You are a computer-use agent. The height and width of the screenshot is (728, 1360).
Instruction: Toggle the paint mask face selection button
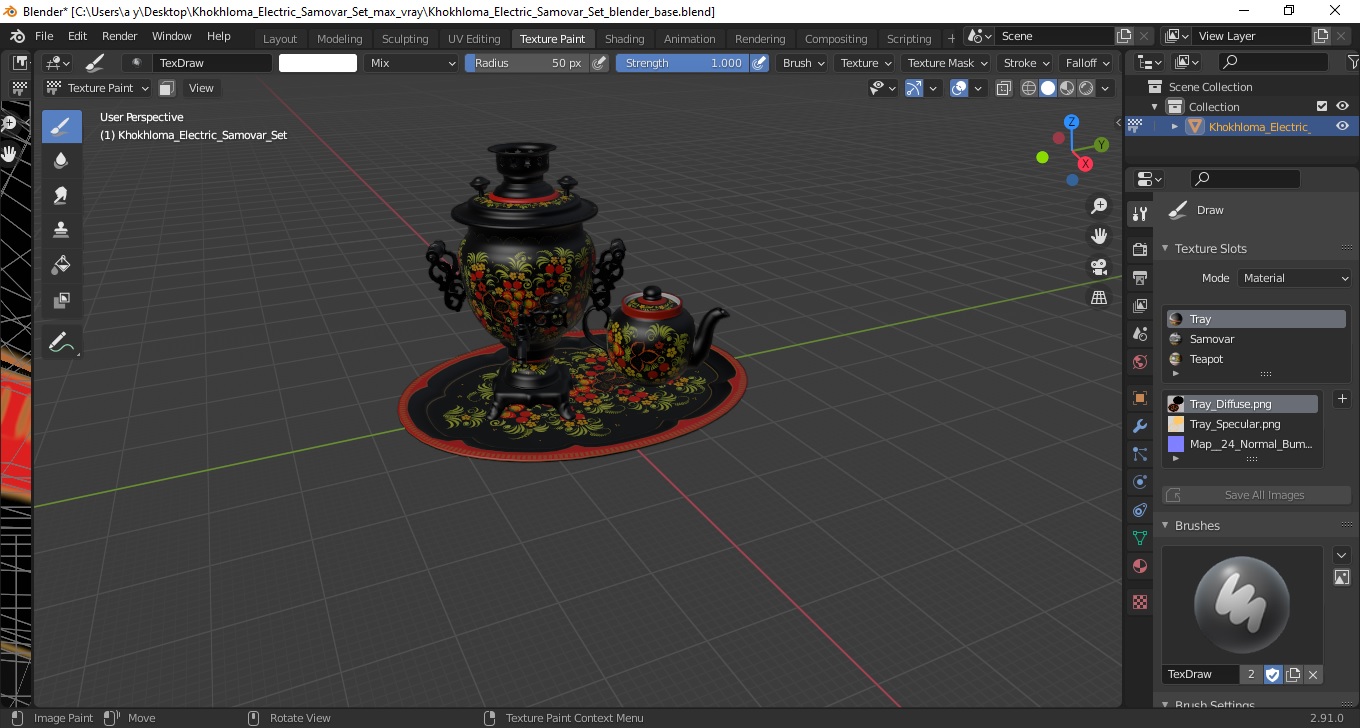(167, 88)
